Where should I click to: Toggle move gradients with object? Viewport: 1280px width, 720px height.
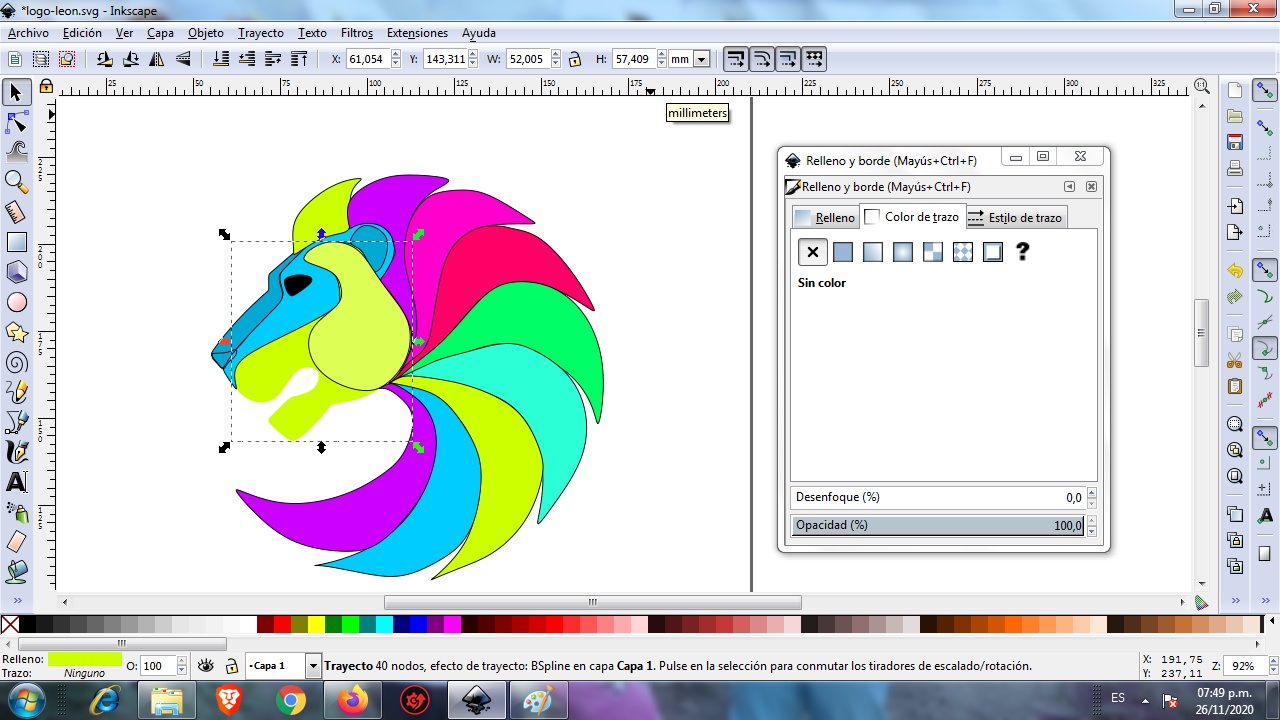tap(787, 59)
